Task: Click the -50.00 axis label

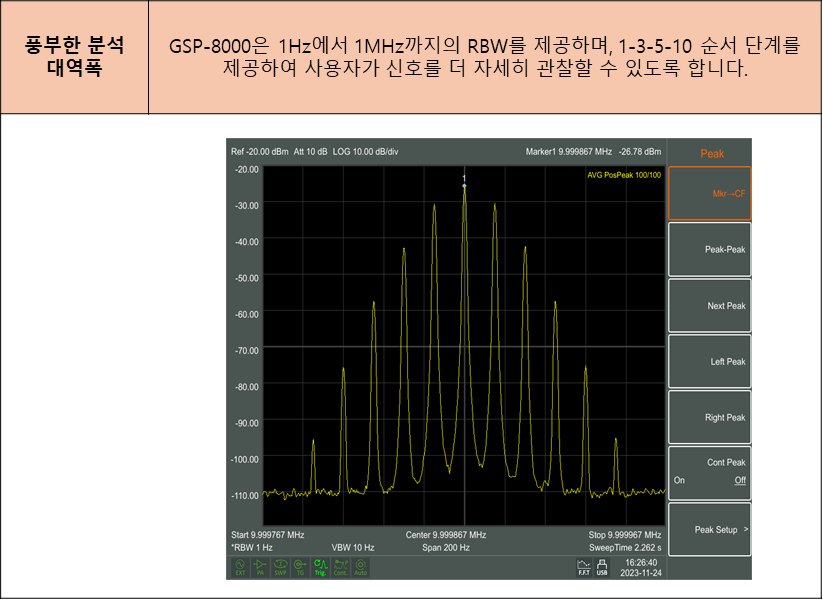Action: click(x=247, y=278)
